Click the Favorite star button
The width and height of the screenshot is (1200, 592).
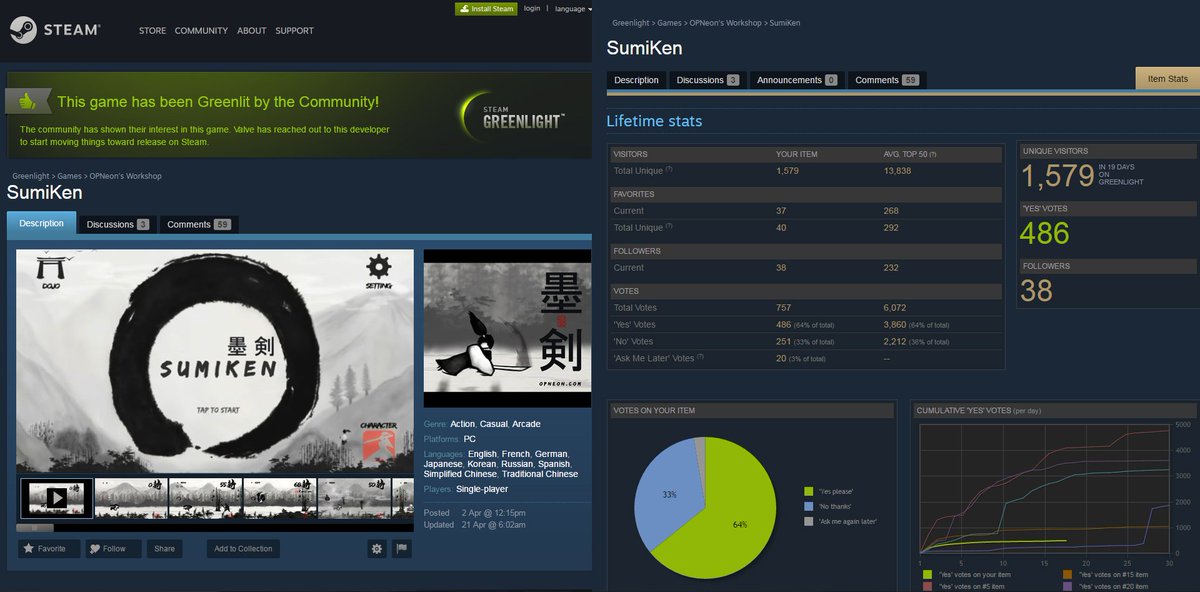point(49,548)
